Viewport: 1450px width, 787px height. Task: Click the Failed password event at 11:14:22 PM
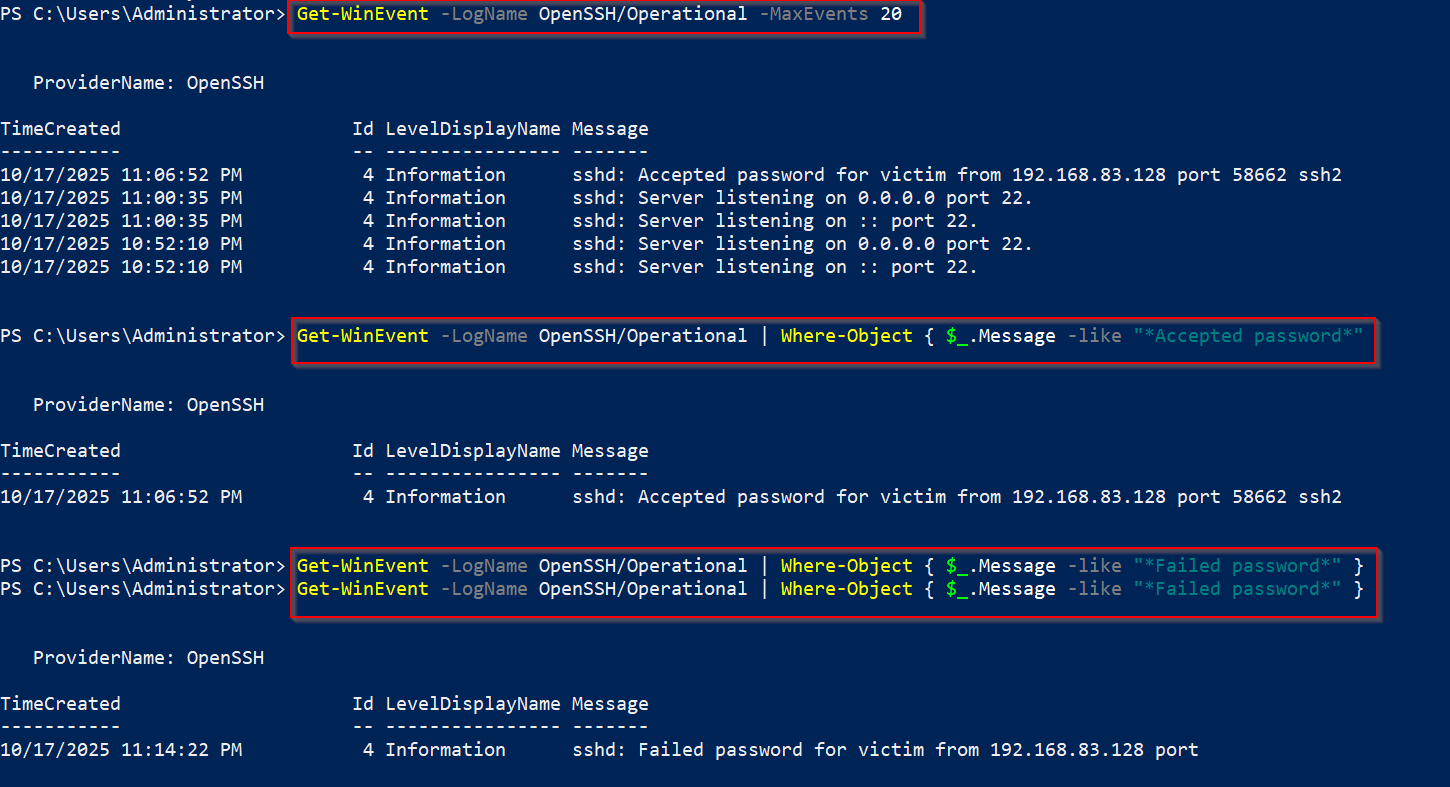[x=599, y=750]
